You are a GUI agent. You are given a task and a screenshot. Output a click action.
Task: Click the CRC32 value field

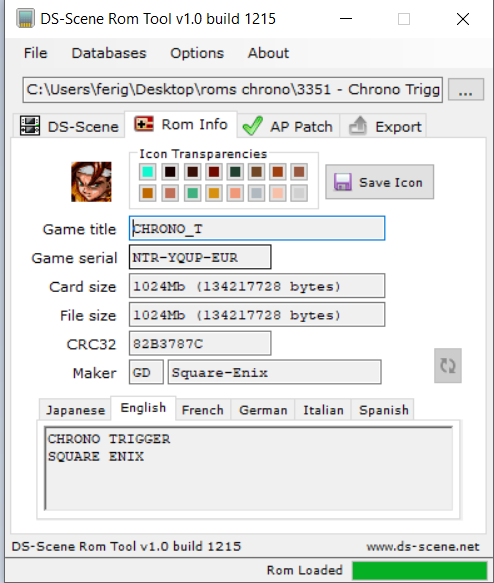tap(200, 343)
